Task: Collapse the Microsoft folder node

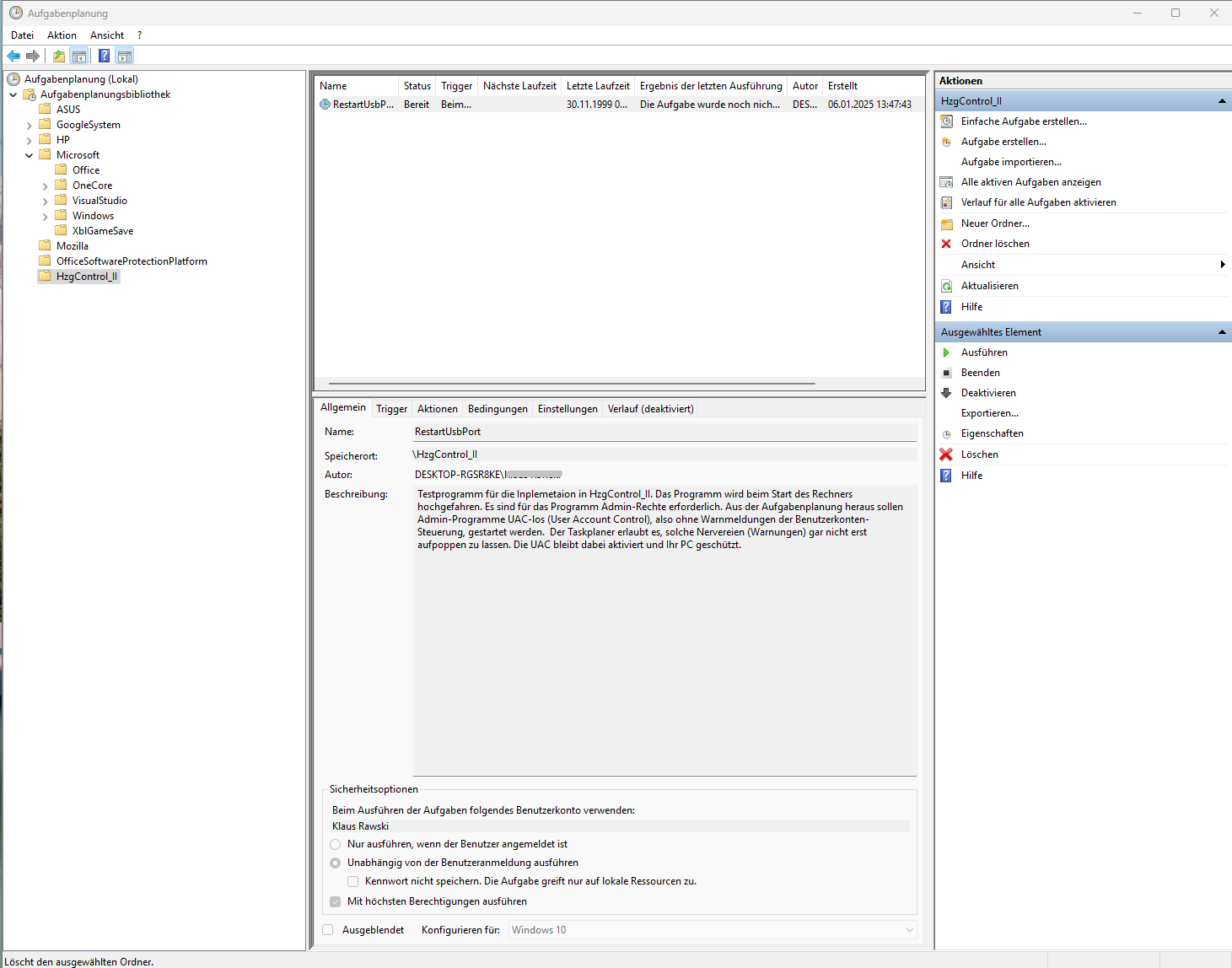Action: [x=30, y=155]
